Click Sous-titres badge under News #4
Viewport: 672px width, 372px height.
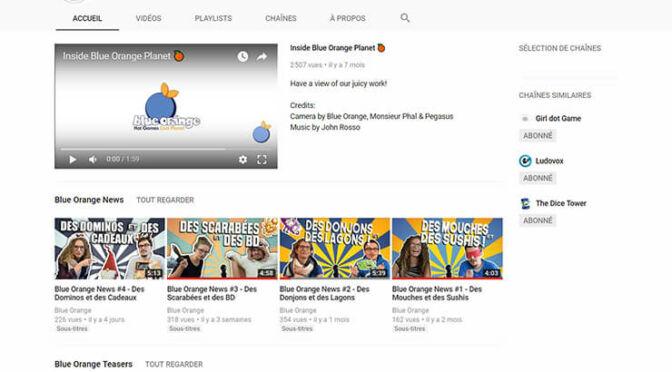click(72, 329)
